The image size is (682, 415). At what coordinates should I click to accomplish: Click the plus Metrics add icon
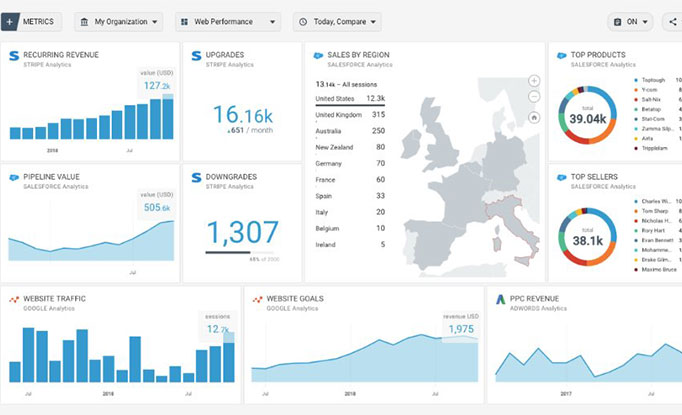(11, 21)
